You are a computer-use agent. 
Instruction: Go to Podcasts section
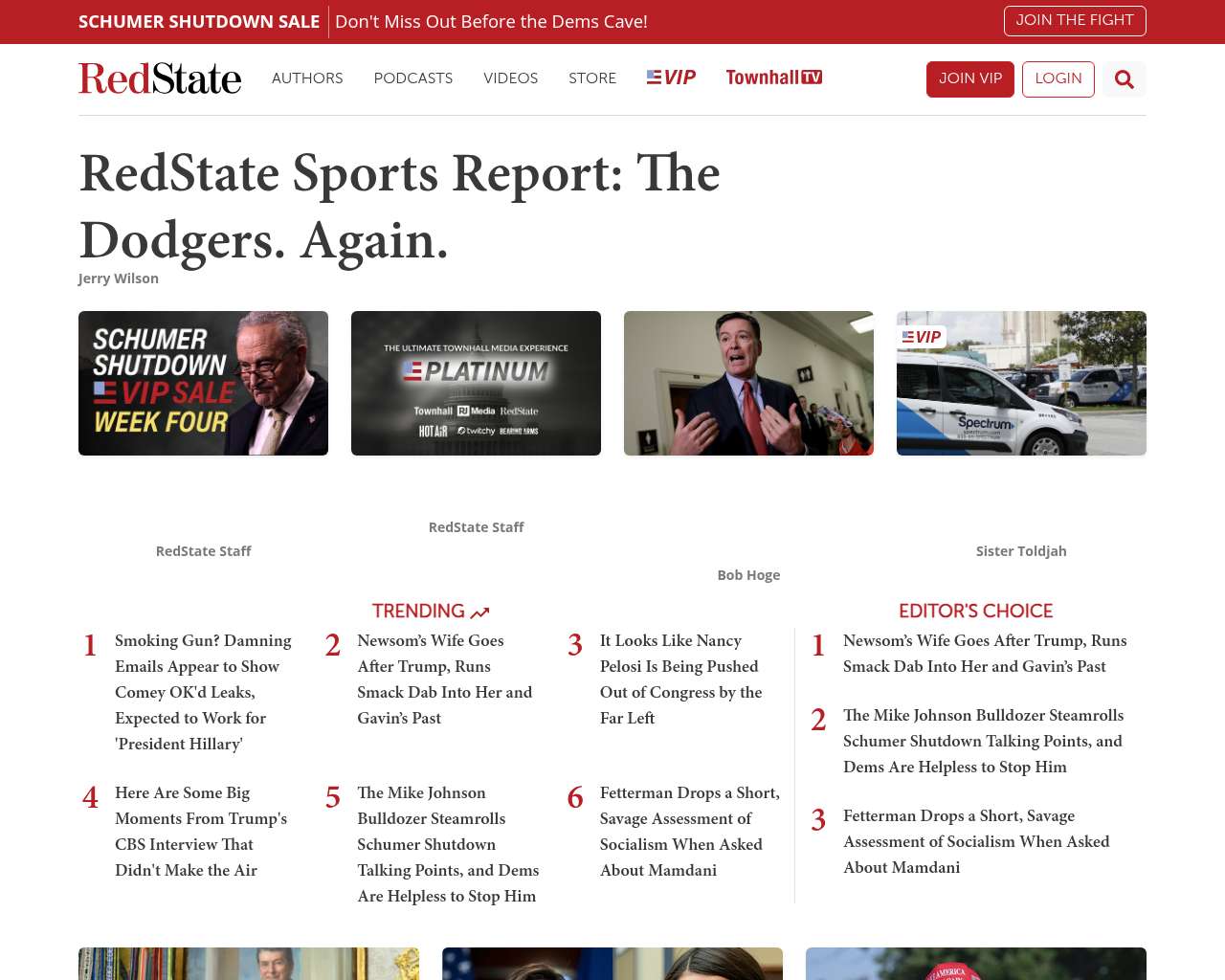pyautogui.click(x=413, y=78)
